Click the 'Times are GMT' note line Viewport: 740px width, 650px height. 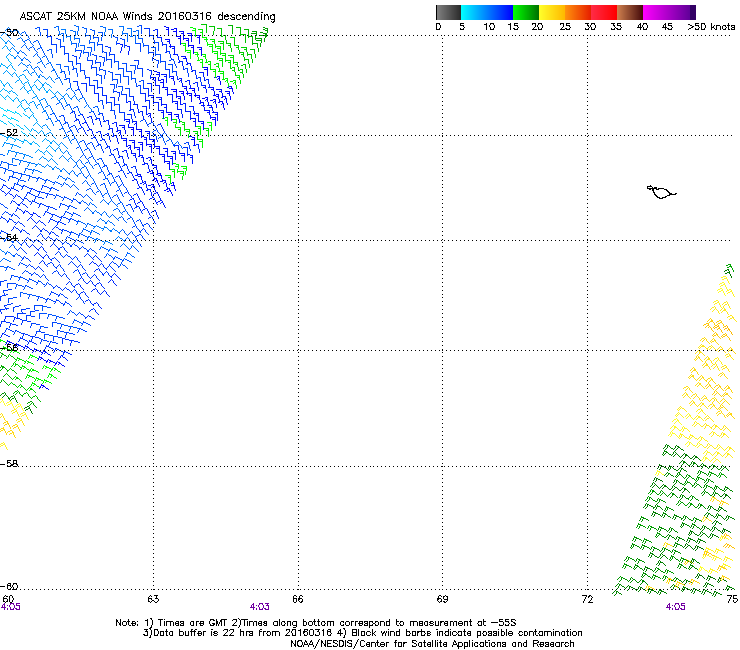coord(316,623)
